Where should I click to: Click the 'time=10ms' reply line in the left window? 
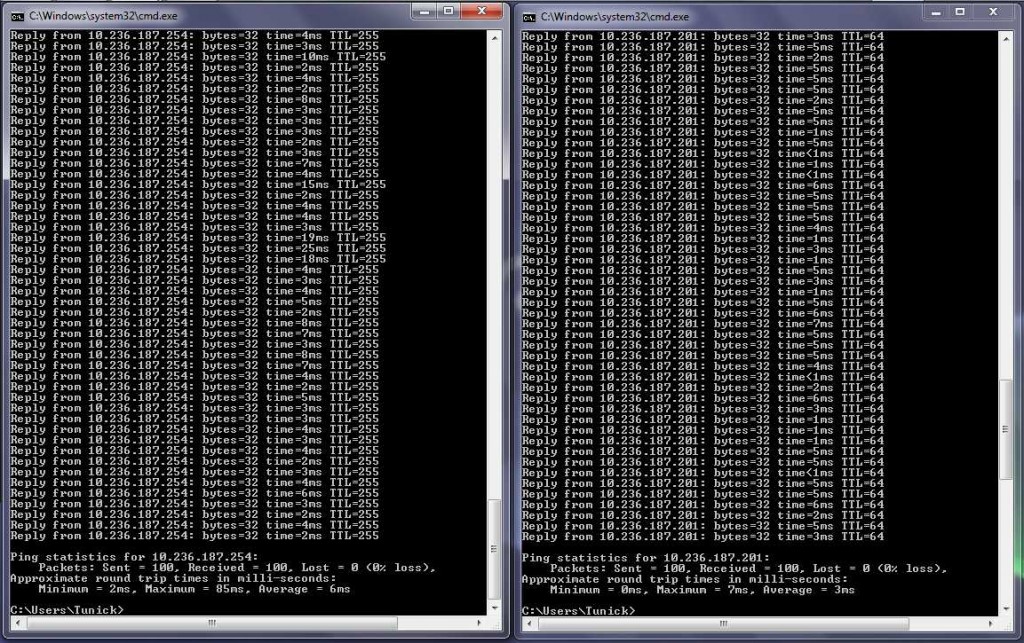198,57
